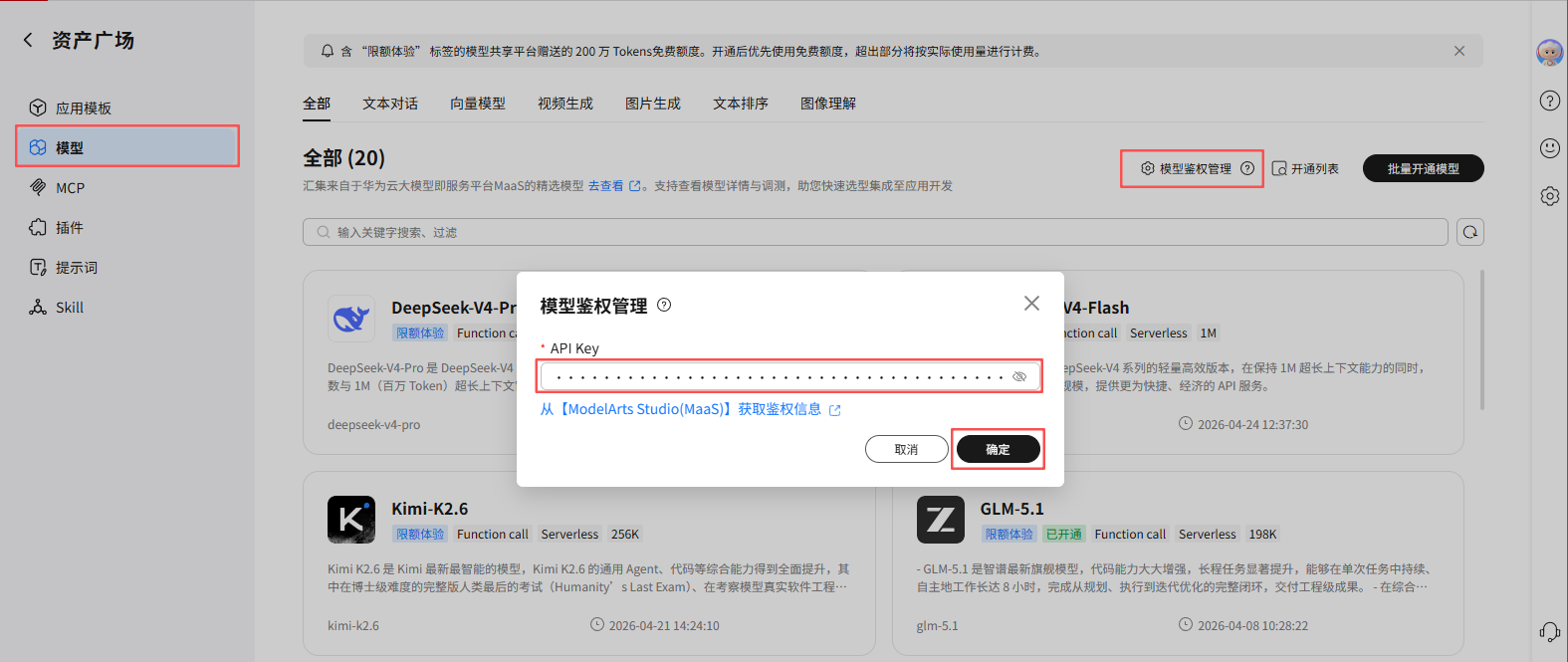Viewport: 1568px width, 662px height.
Task: Click the 1M tag on the V4-Flash card
Action: click(x=1209, y=333)
